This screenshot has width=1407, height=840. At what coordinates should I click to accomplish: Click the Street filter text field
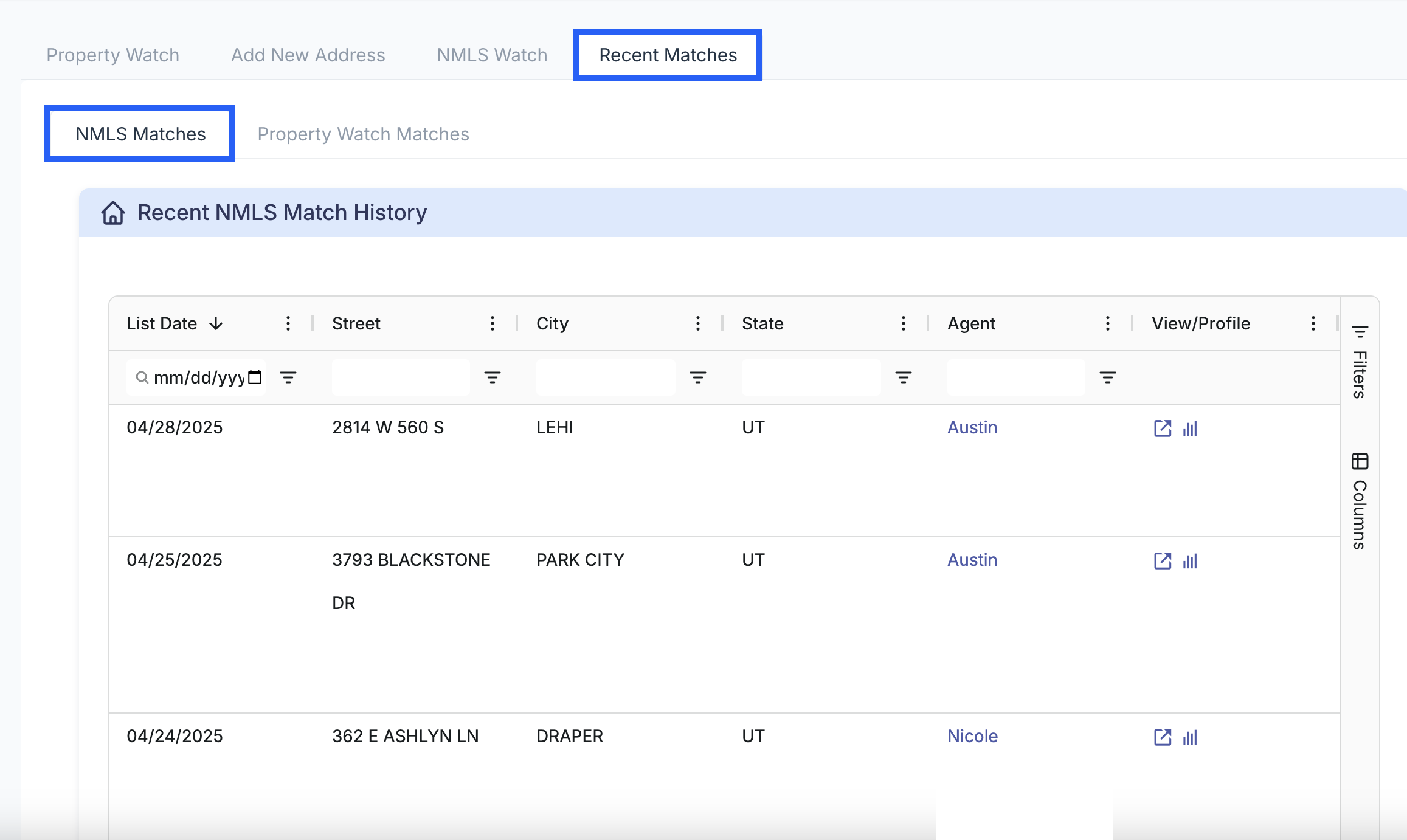401,377
